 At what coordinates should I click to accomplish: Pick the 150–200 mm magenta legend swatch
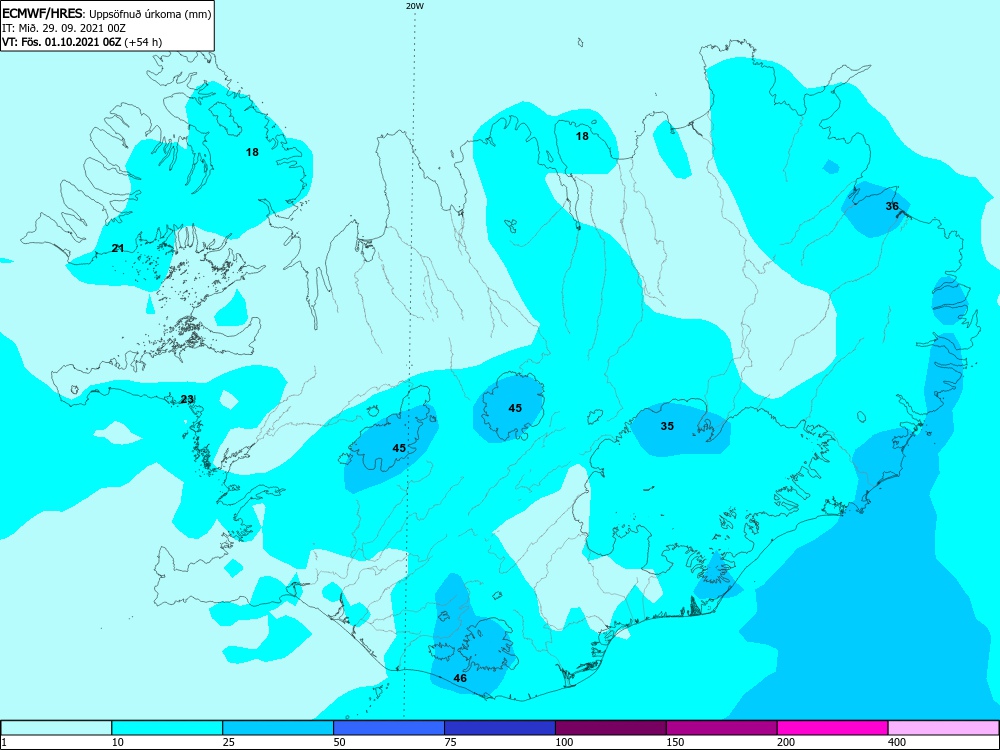[x=722, y=728]
